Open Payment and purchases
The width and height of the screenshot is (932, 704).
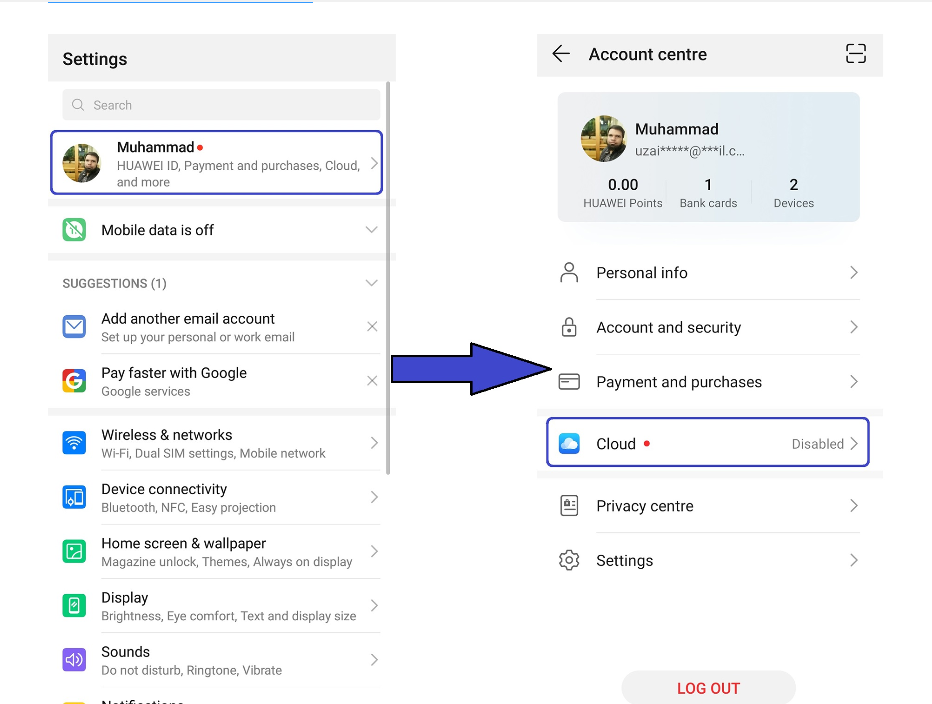pyautogui.click(x=679, y=382)
